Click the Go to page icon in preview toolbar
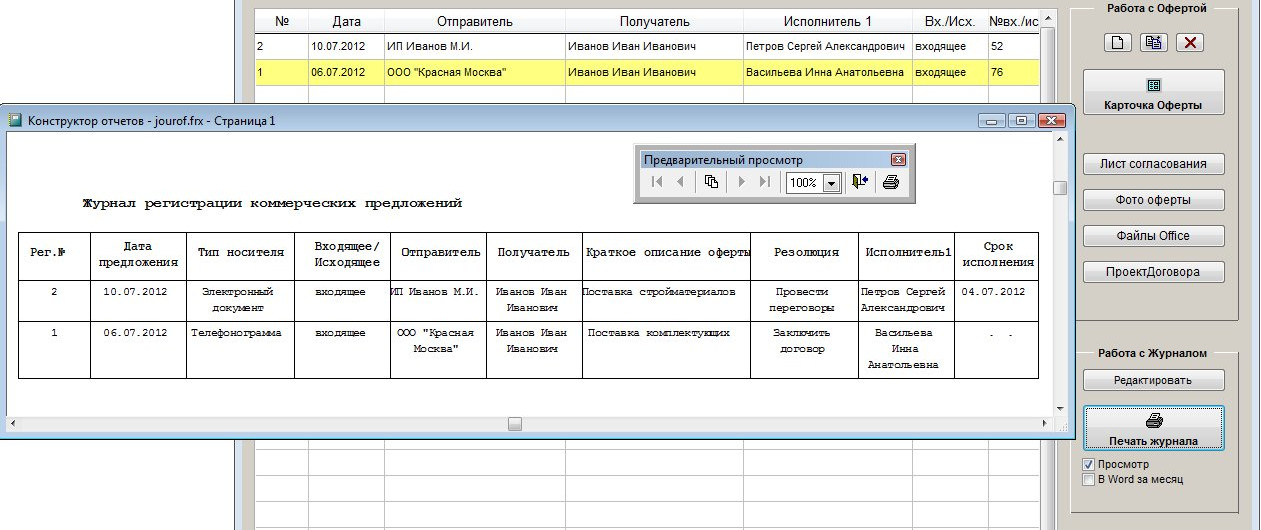Image resolution: width=1261 pixels, height=530 pixels. [711, 182]
